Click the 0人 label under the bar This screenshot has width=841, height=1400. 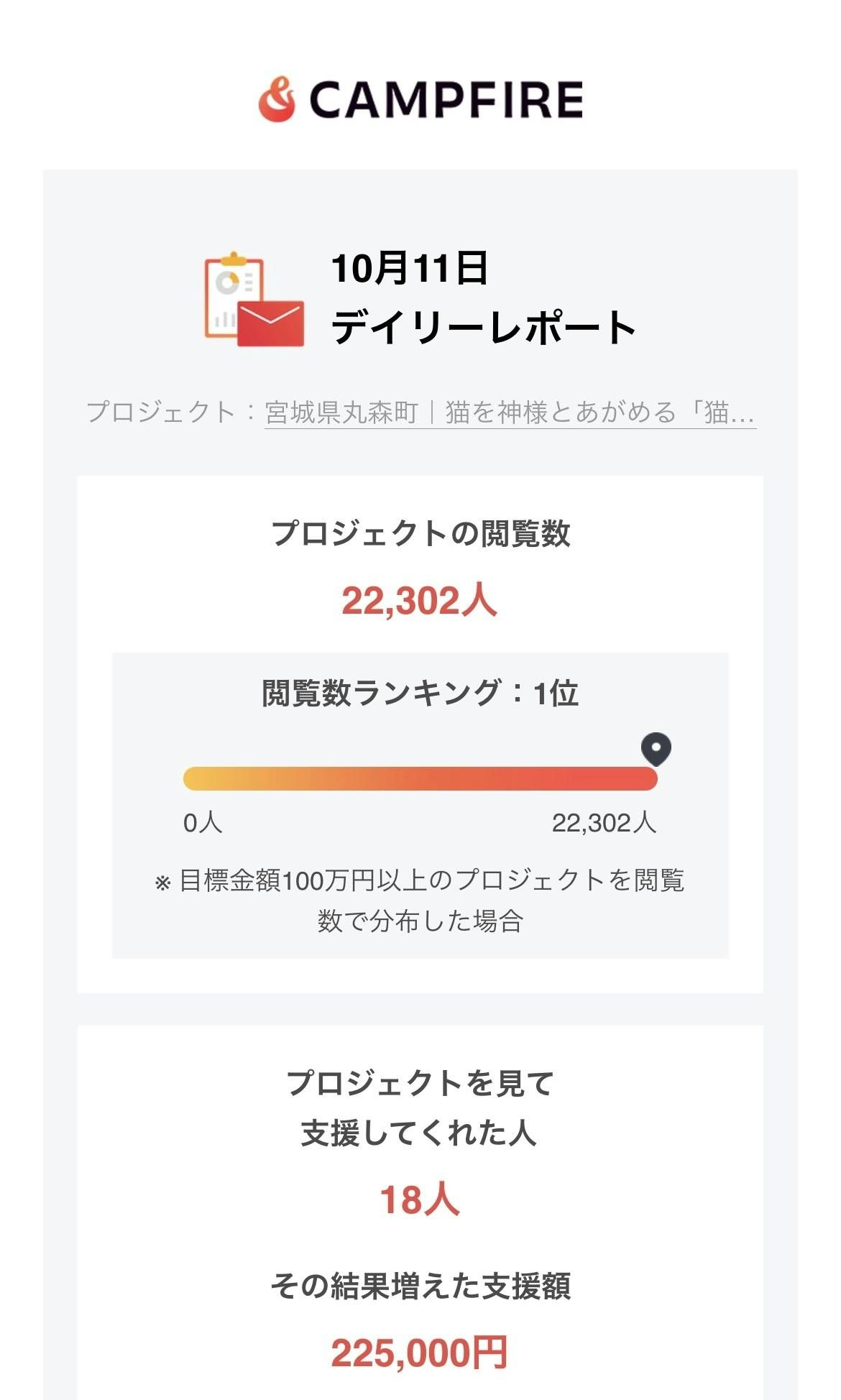pos(203,823)
